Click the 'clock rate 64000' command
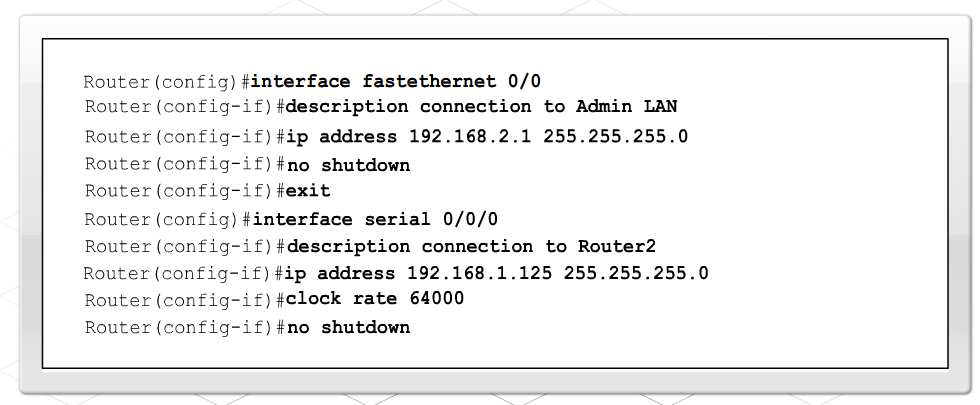Screen dimensions: 980x405 pyautogui.click(x=375, y=298)
